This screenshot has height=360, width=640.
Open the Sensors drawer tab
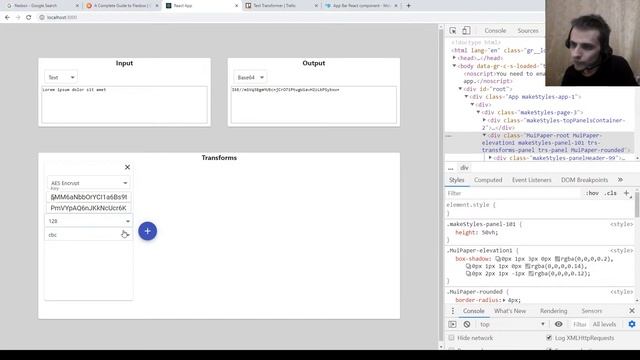pos(591,311)
